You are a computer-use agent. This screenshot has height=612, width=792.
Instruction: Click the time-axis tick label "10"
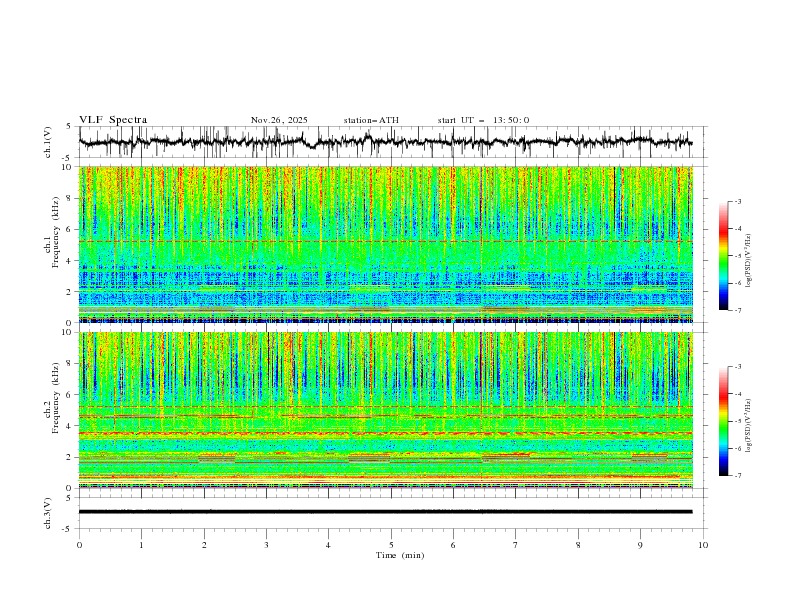tap(703, 545)
